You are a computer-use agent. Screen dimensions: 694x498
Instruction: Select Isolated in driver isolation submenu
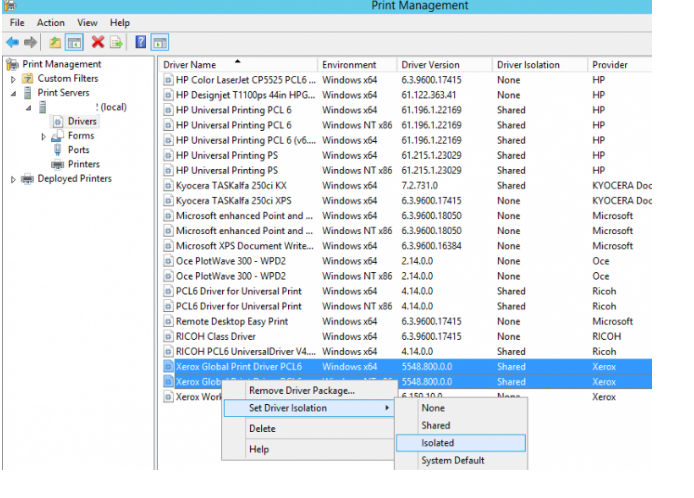[461, 443]
